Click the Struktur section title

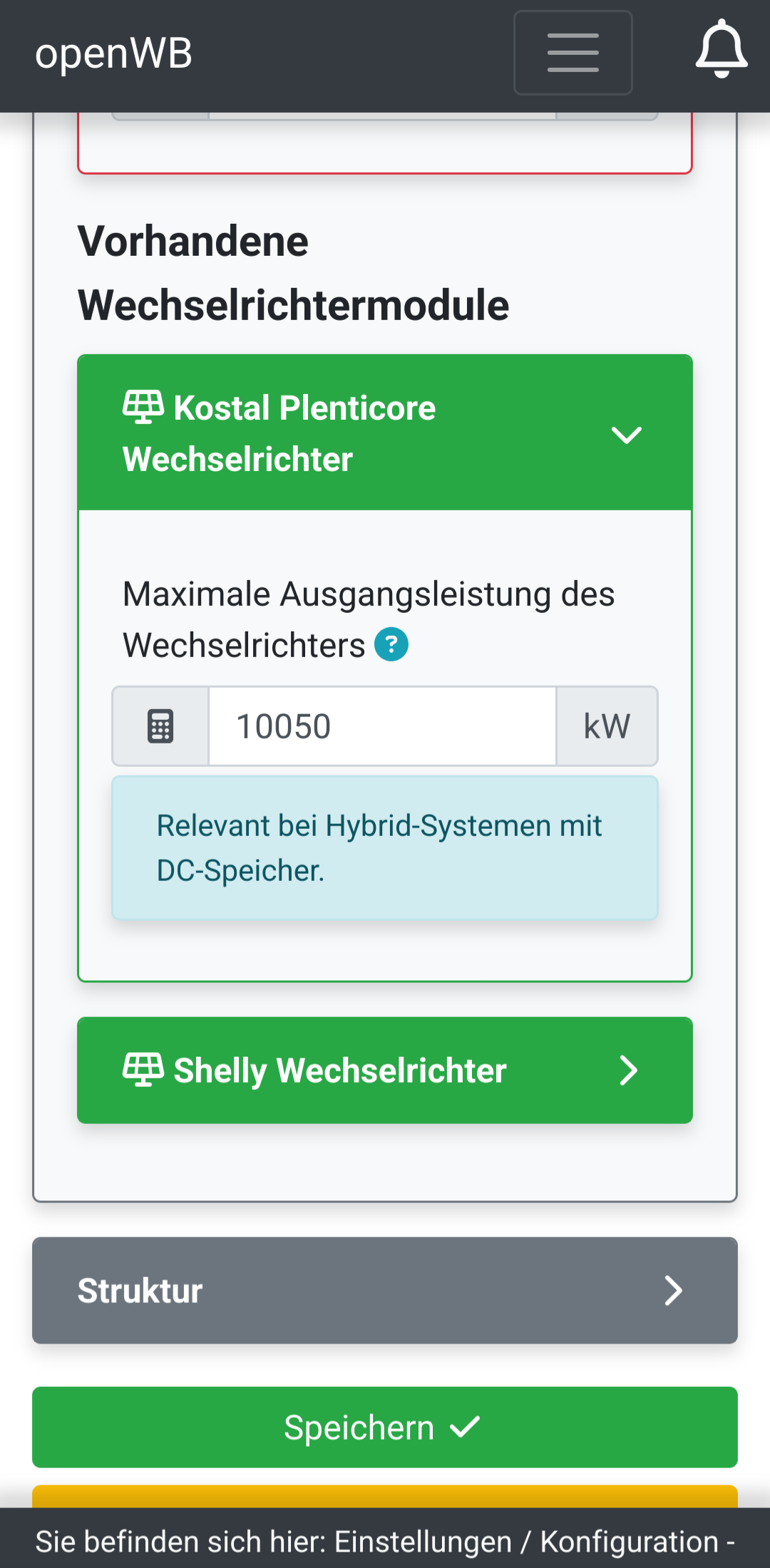[140, 1291]
